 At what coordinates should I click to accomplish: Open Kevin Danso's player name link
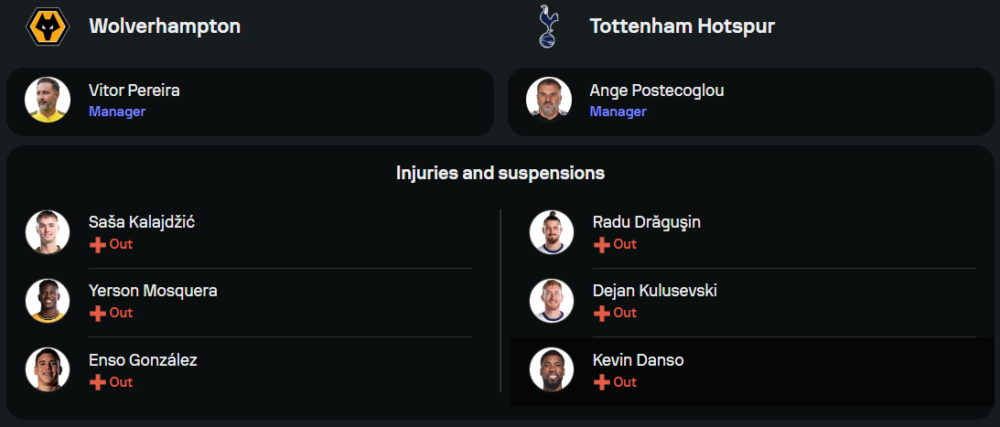tap(638, 360)
